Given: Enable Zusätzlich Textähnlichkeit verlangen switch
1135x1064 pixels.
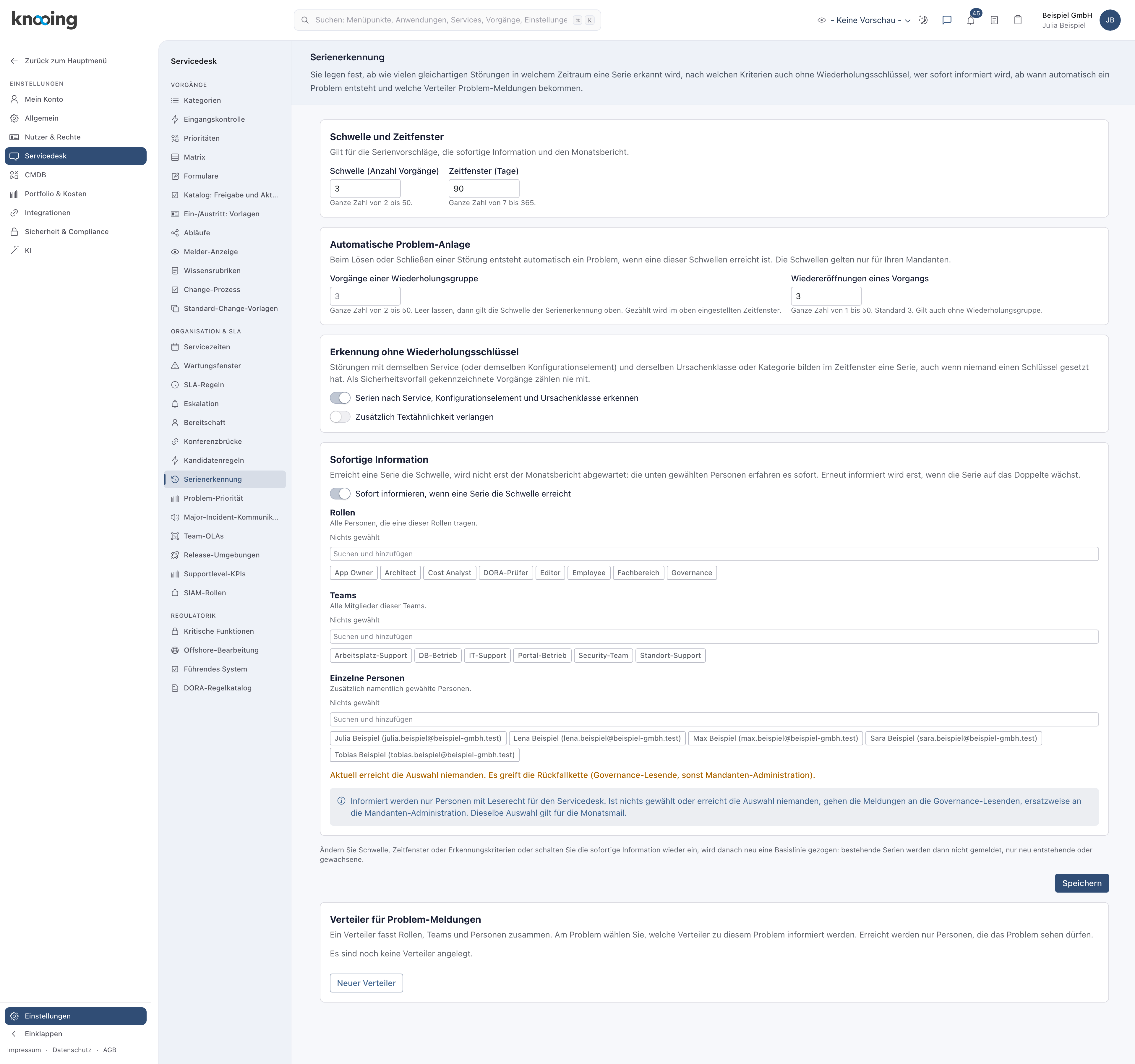Looking at the screenshot, I should pos(340,417).
